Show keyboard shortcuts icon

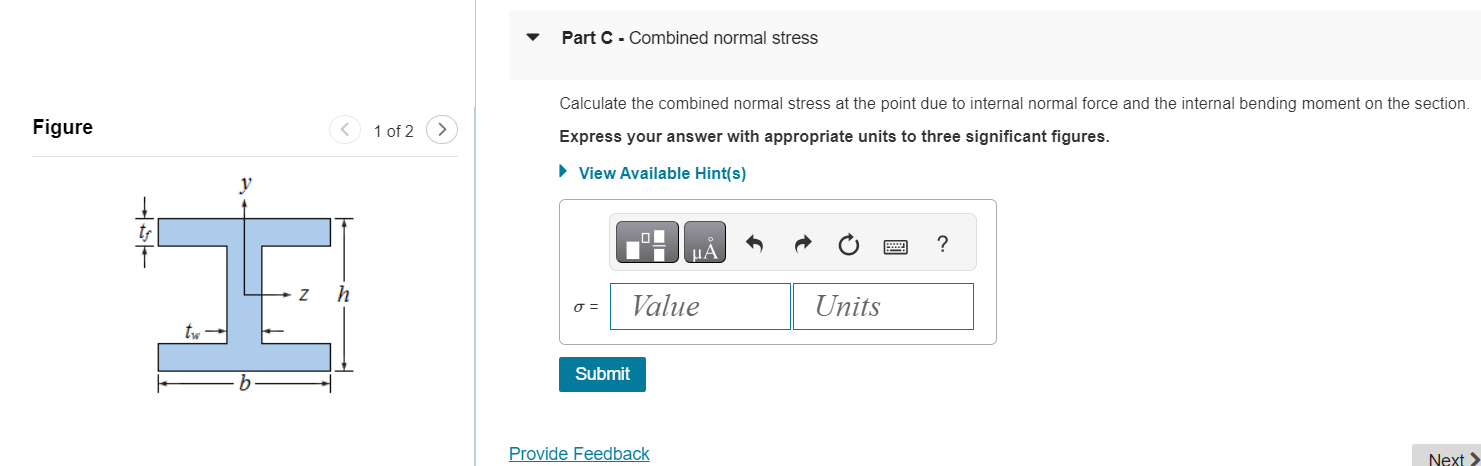895,244
